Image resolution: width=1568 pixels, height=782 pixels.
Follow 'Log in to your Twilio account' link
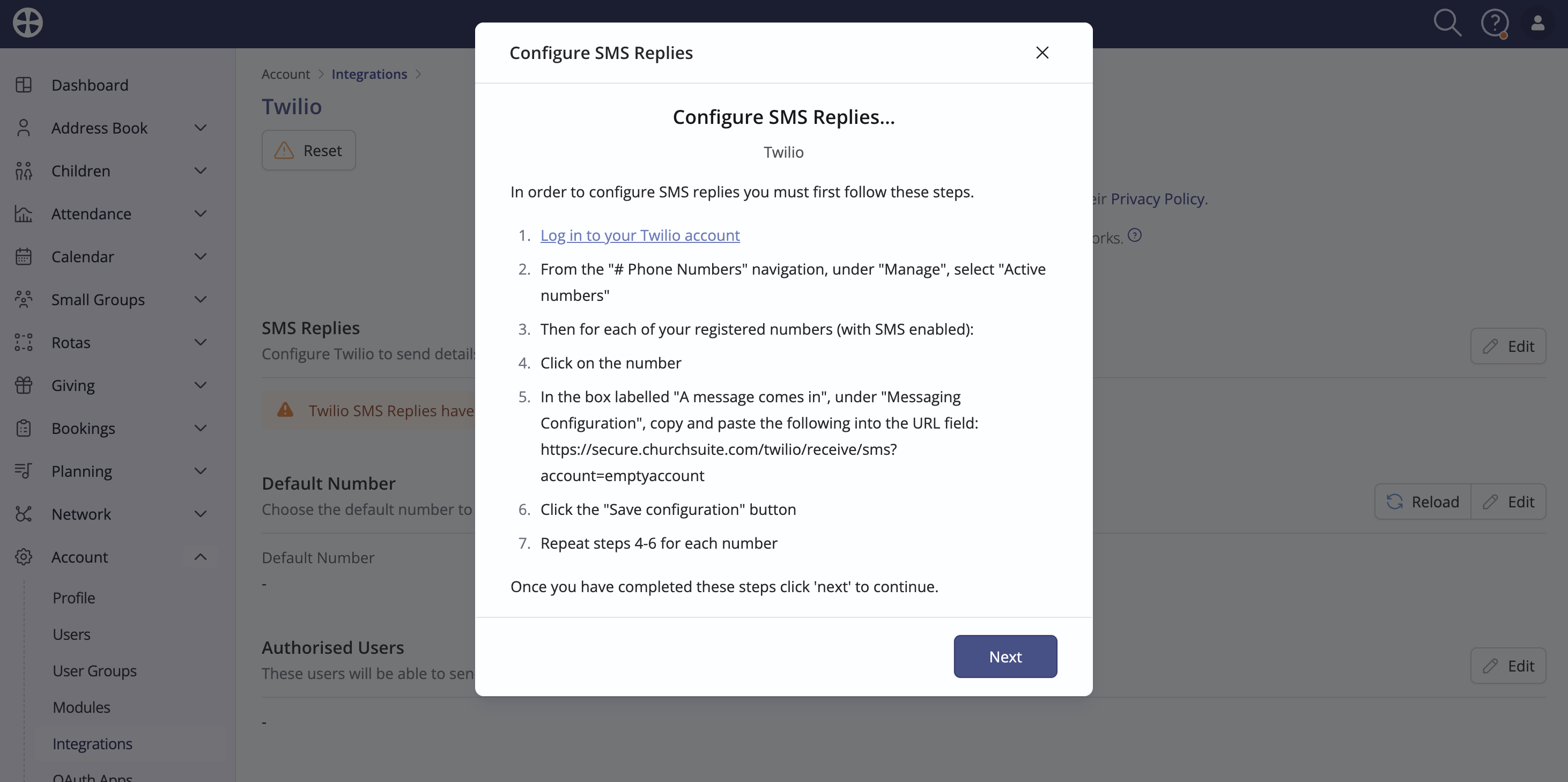(640, 235)
